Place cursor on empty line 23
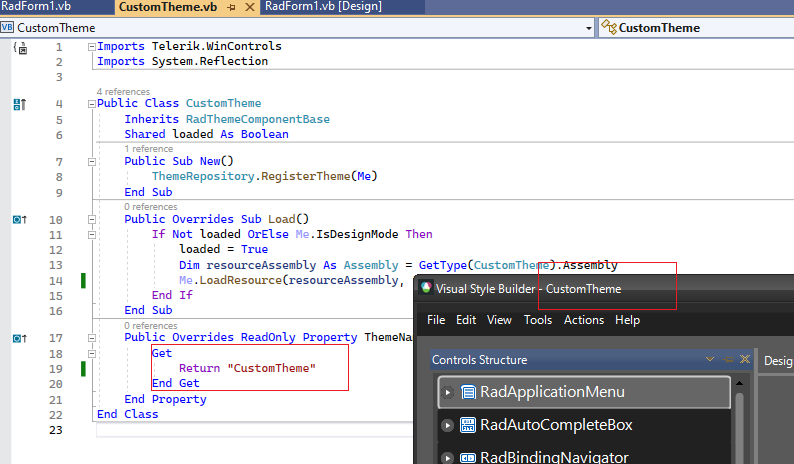 (x=253, y=430)
